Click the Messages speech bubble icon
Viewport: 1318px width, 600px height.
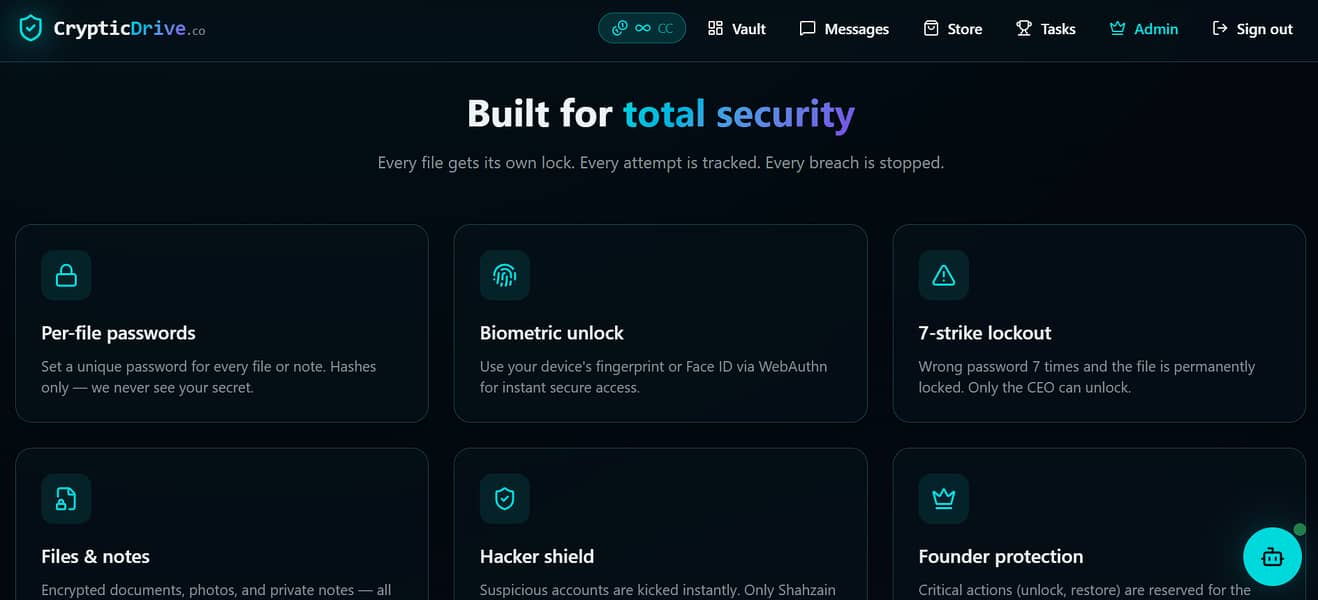(x=807, y=28)
